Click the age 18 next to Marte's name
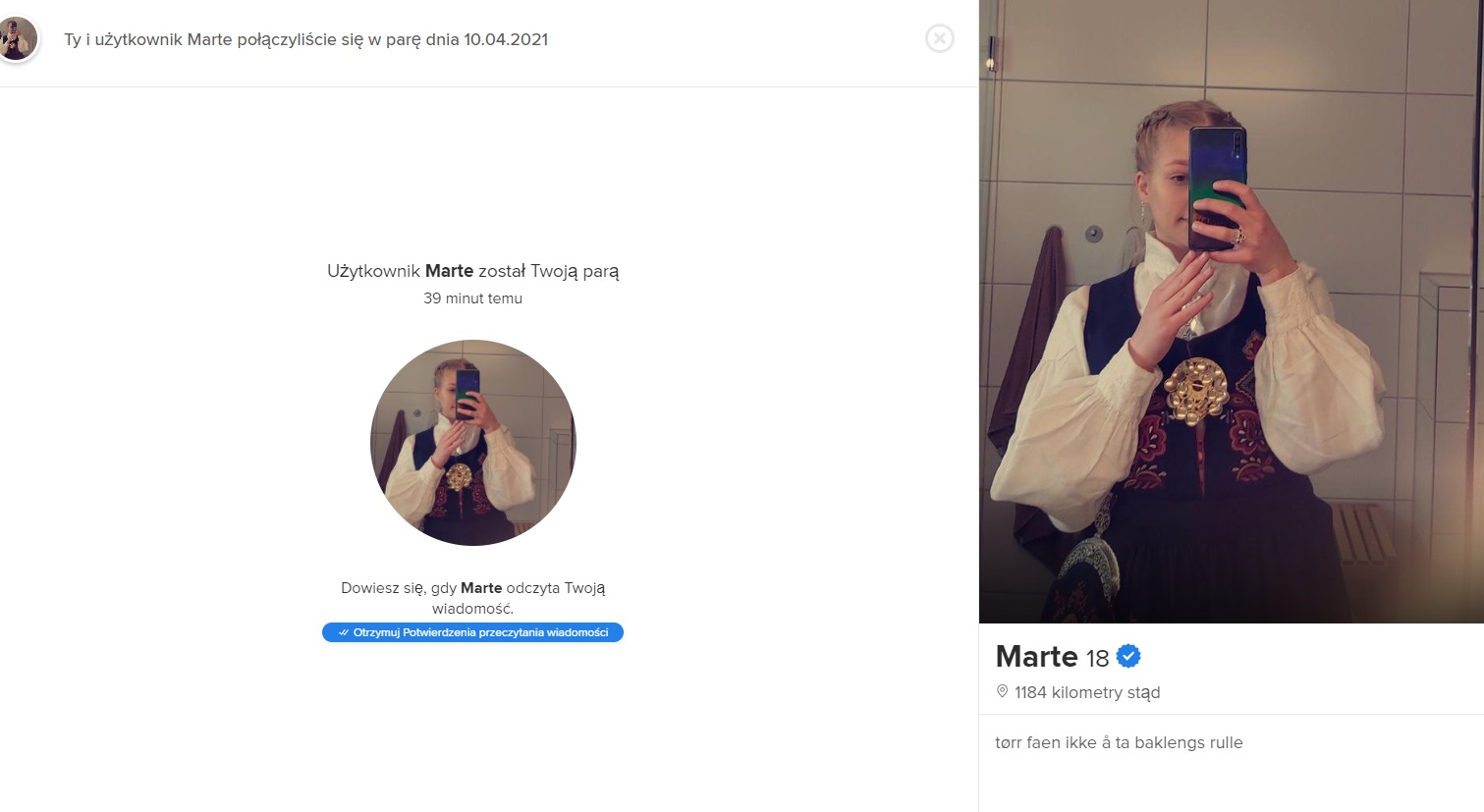 tap(1097, 658)
